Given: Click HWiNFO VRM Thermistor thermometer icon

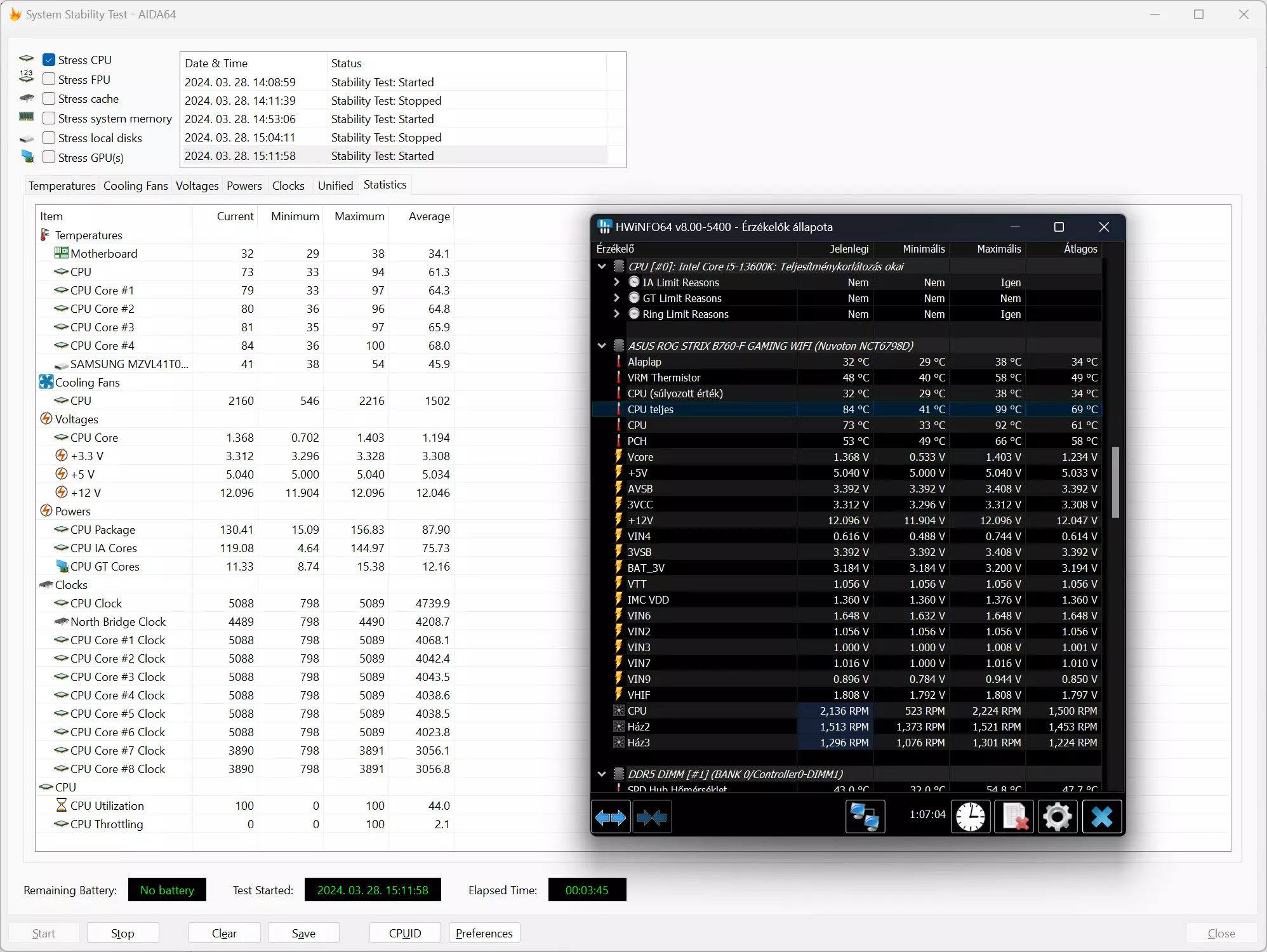Looking at the screenshot, I should (x=619, y=378).
